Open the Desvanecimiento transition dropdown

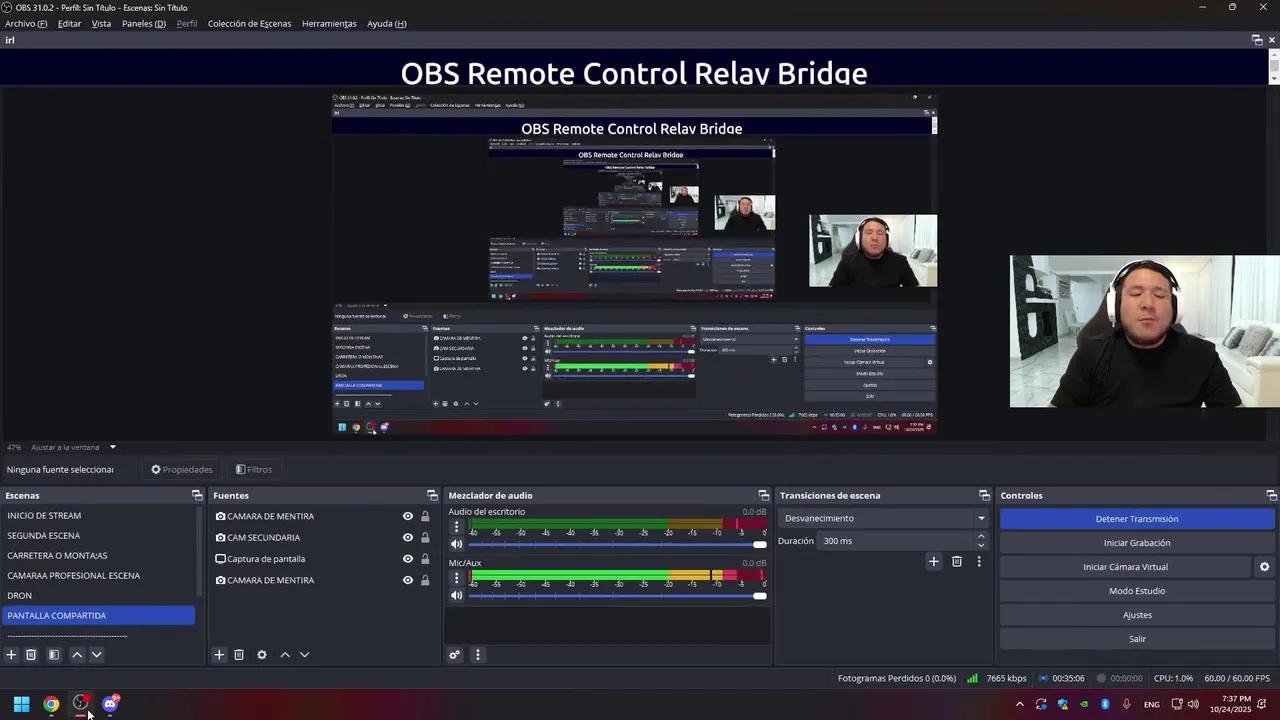(885, 518)
